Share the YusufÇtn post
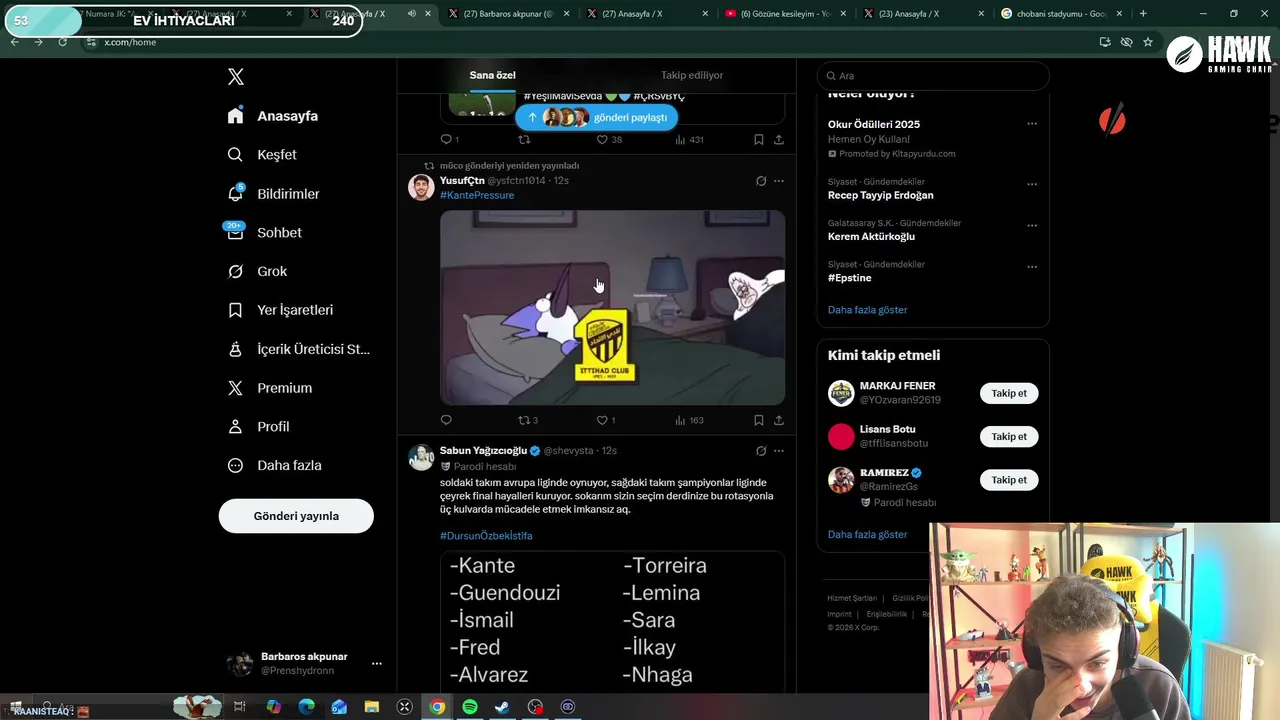This screenshot has height=720, width=1280. coord(779,420)
